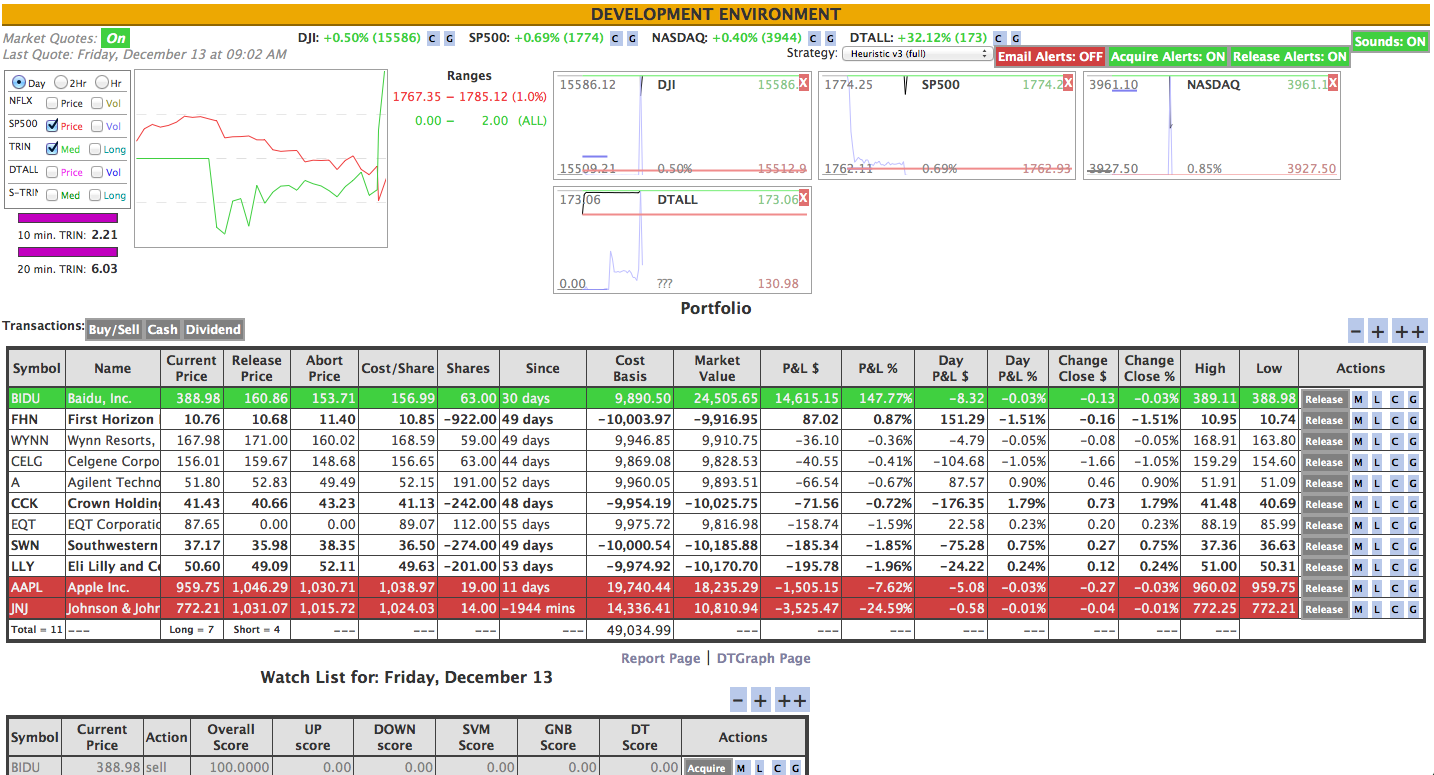Expand portfolio fully with double plus button
The width and height of the screenshot is (1434, 775).
[x=1409, y=332]
